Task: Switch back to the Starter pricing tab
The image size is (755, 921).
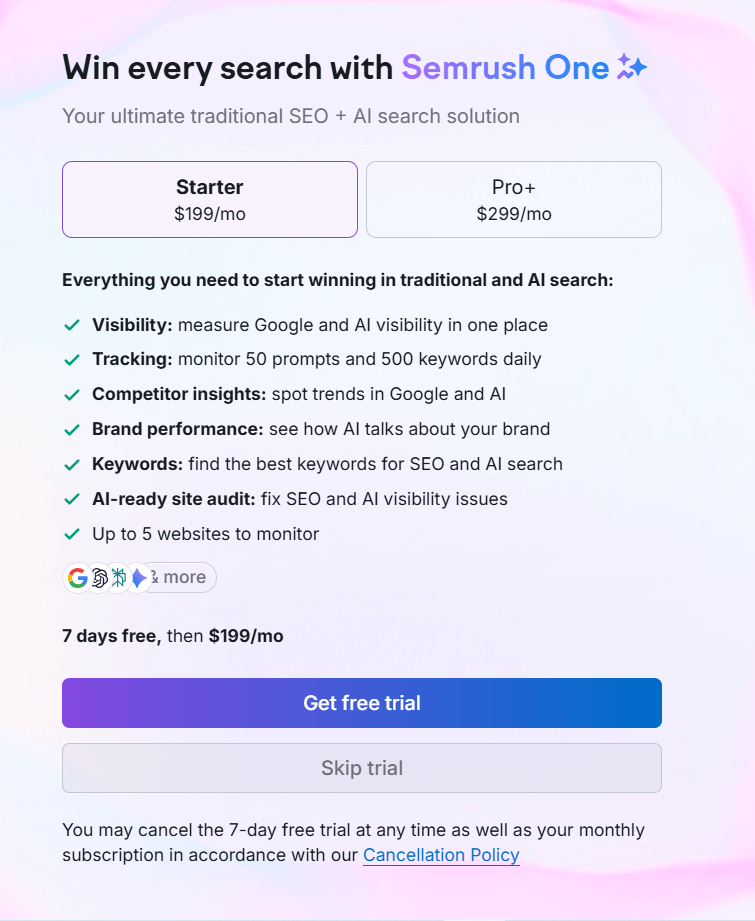Action: (209, 198)
